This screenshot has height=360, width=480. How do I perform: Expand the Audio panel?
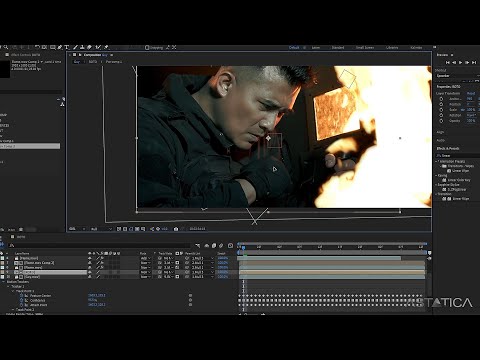coord(441,140)
